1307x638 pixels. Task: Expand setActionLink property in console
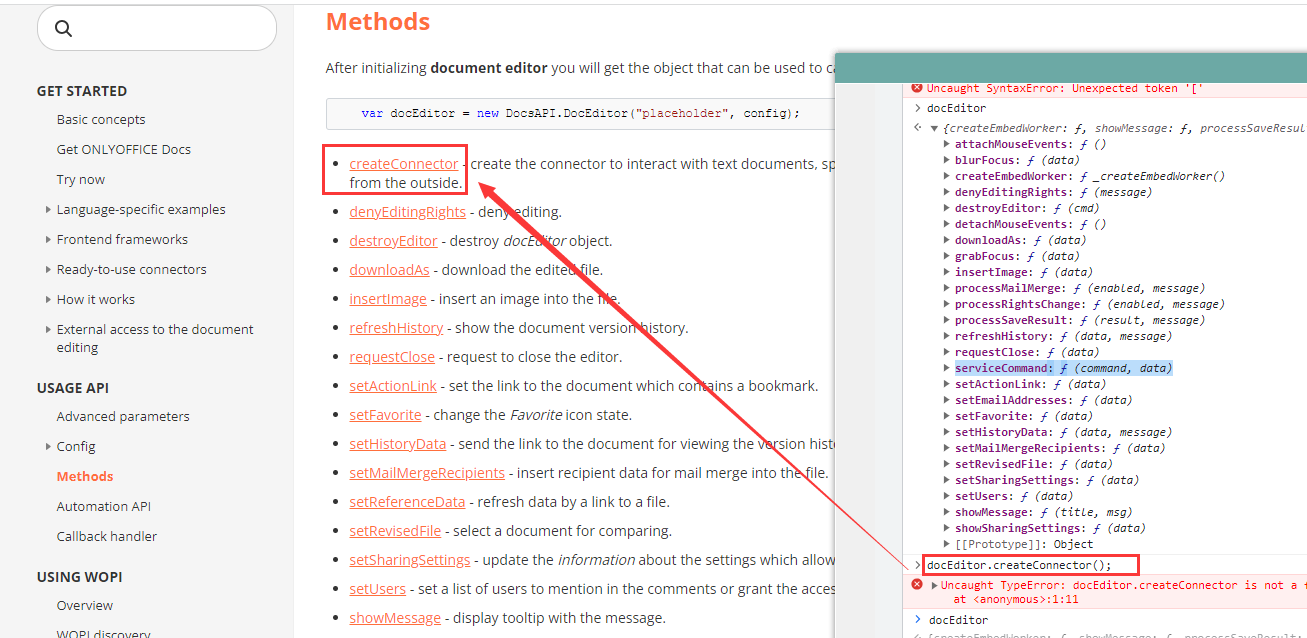(947, 384)
